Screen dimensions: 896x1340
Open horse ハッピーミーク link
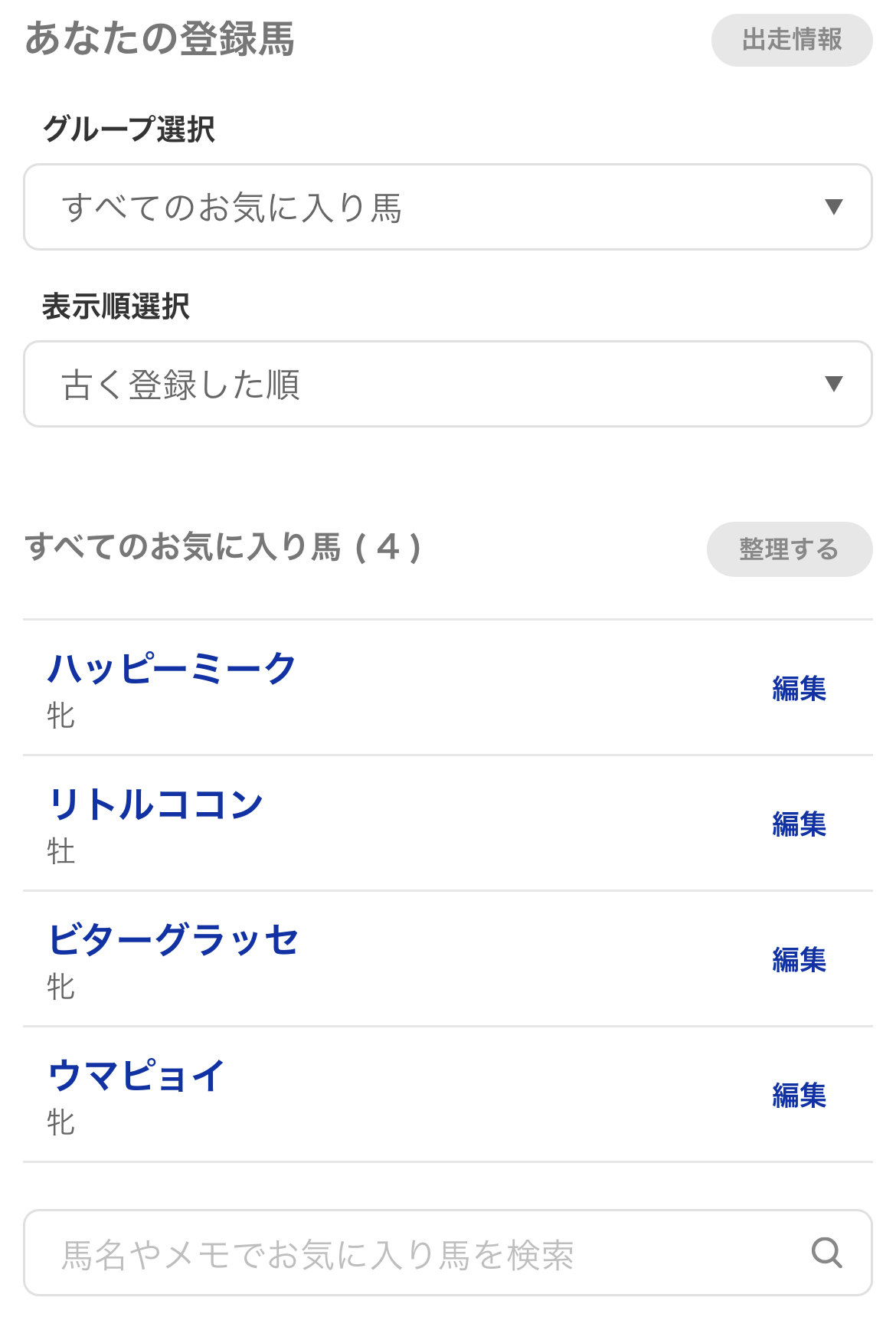click(x=172, y=669)
